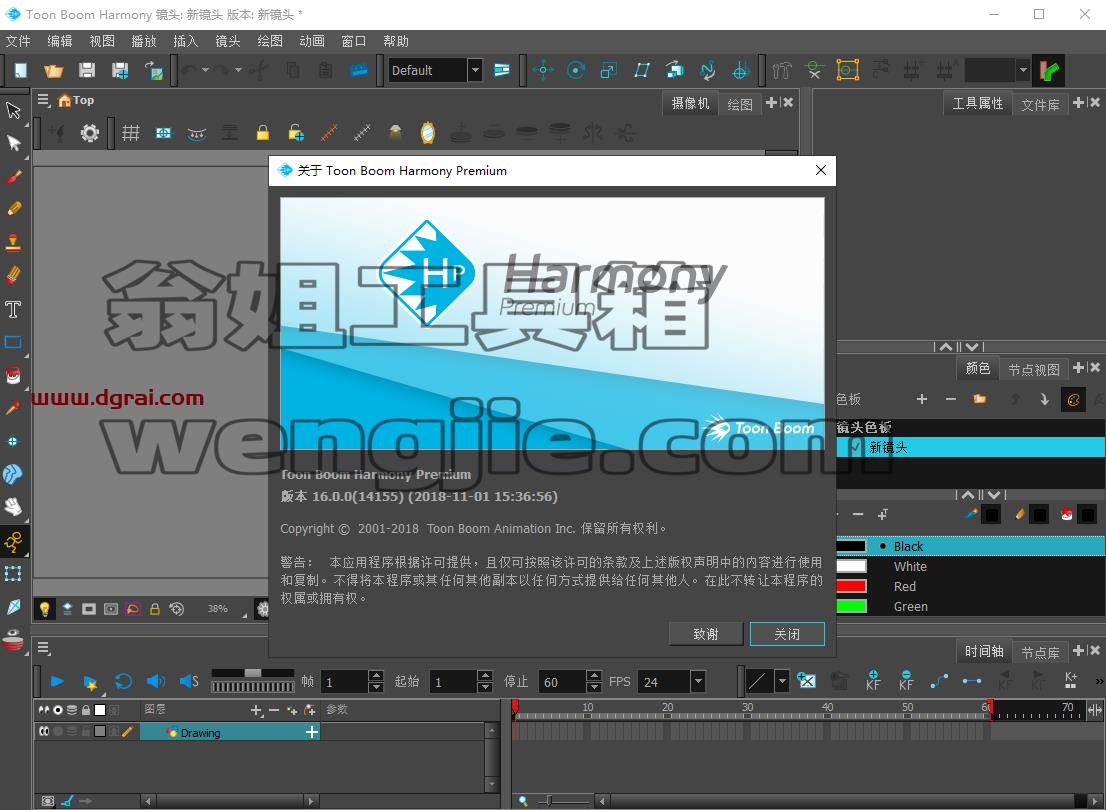
Task: Click the 关闭 button in About dialog
Action: (787, 634)
